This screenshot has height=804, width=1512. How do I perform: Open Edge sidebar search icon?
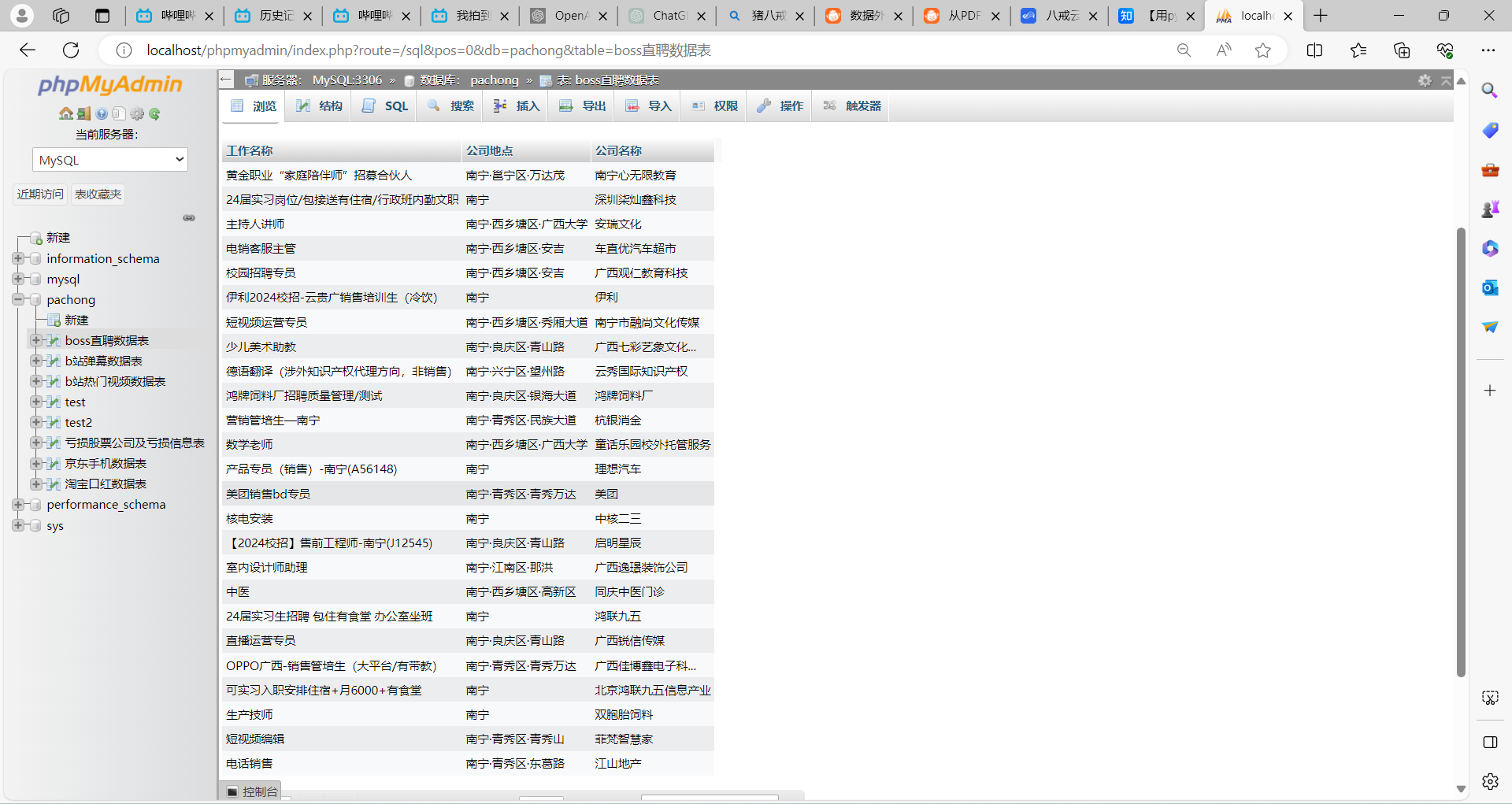tap(1489, 91)
